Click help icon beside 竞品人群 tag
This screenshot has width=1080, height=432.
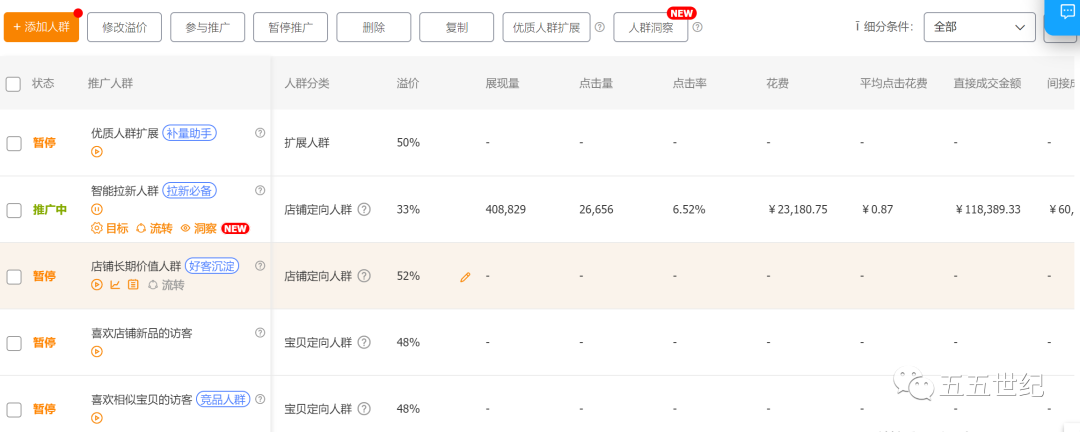click(x=260, y=398)
